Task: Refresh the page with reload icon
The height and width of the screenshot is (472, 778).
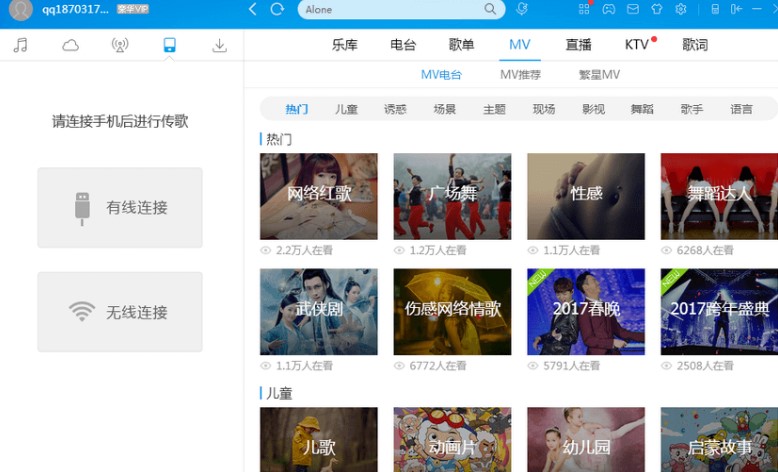Action: tap(277, 9)
